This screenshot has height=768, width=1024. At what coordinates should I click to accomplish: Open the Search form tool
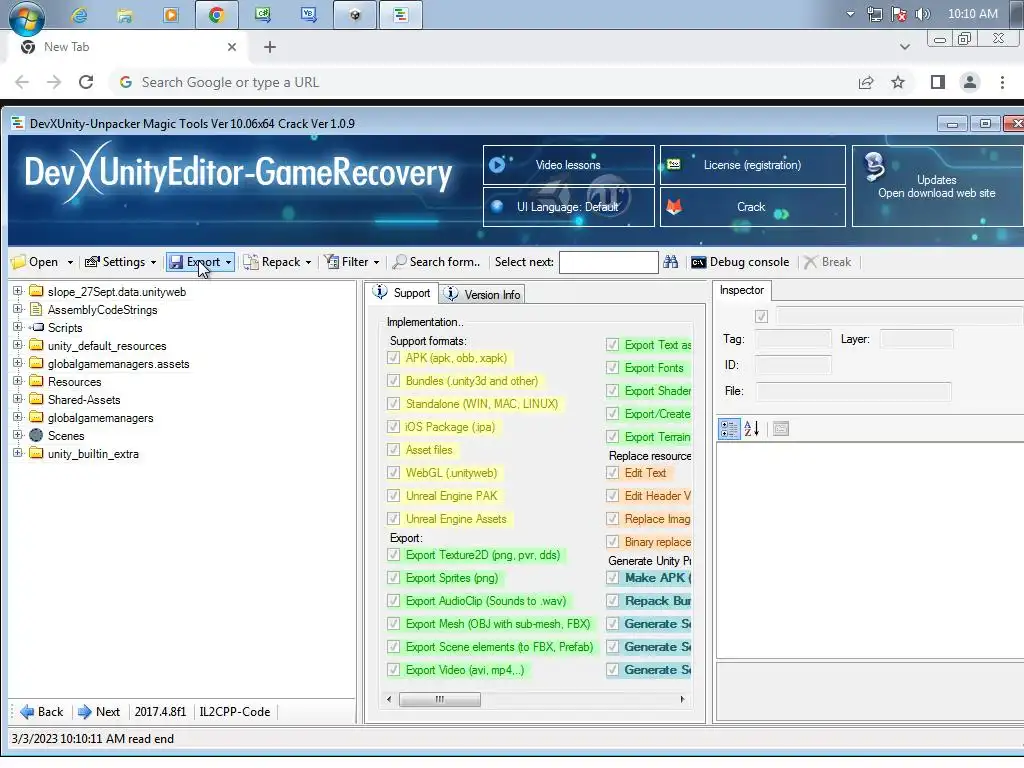pos(436,262)
